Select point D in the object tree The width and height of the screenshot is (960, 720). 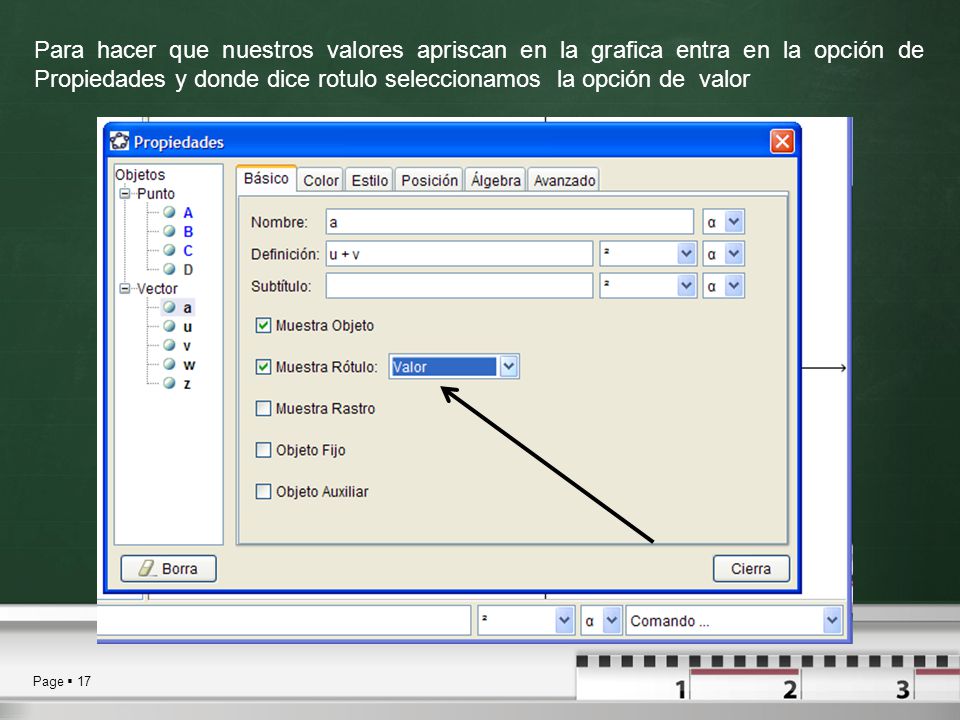click(188, 269)
